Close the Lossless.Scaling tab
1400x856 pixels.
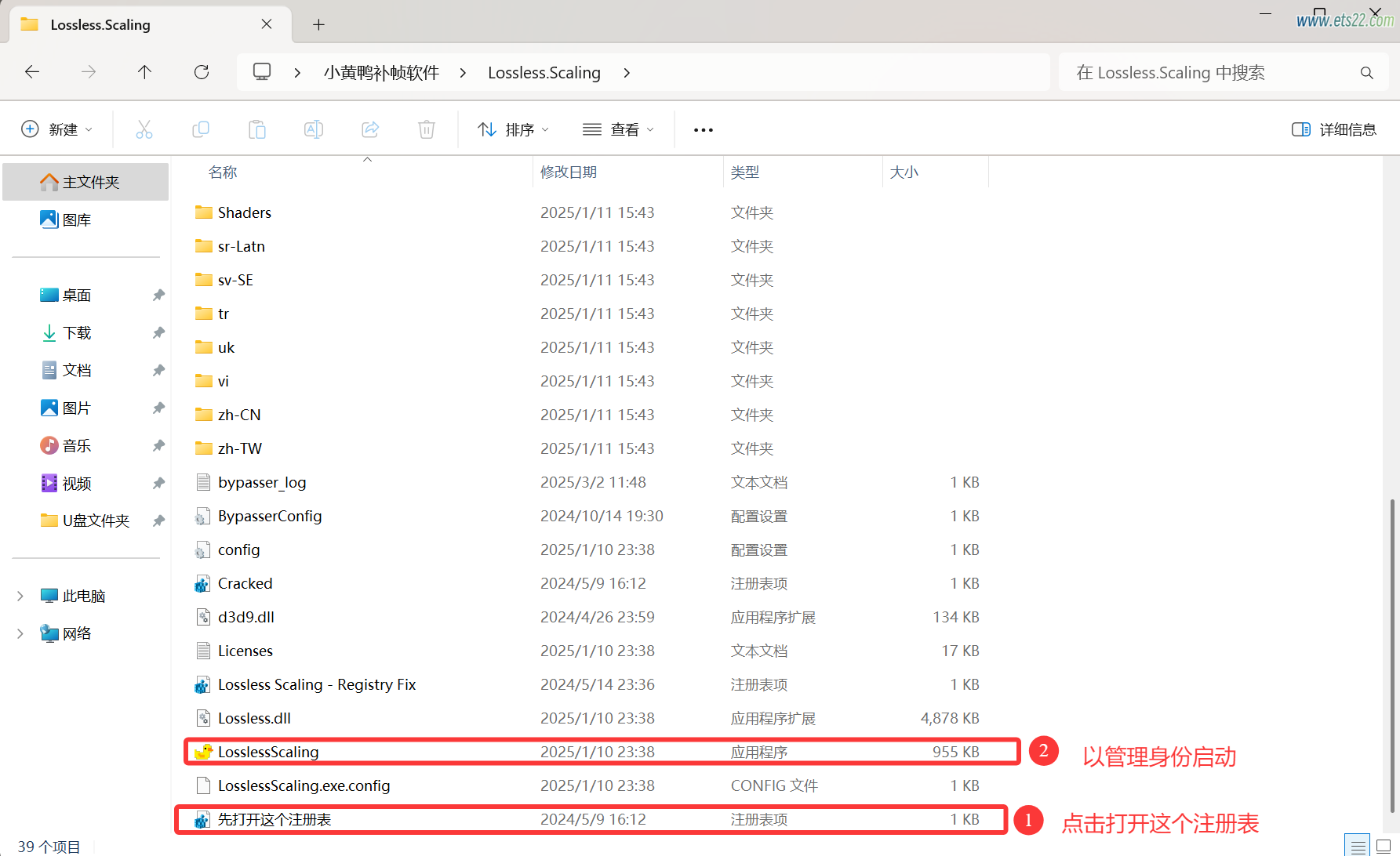(x=267, y=24)
